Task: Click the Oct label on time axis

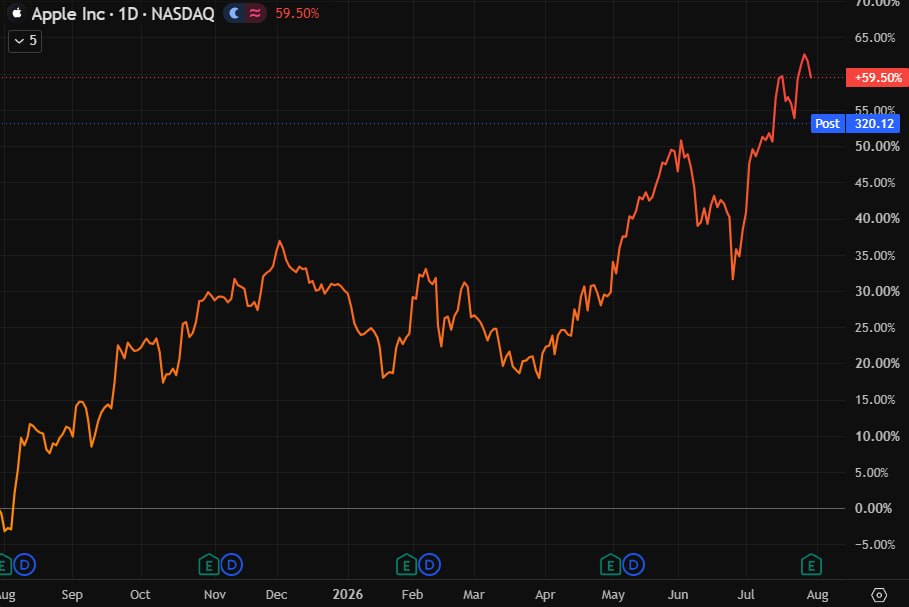Action: pyautogui.click(x=140, y=595)
